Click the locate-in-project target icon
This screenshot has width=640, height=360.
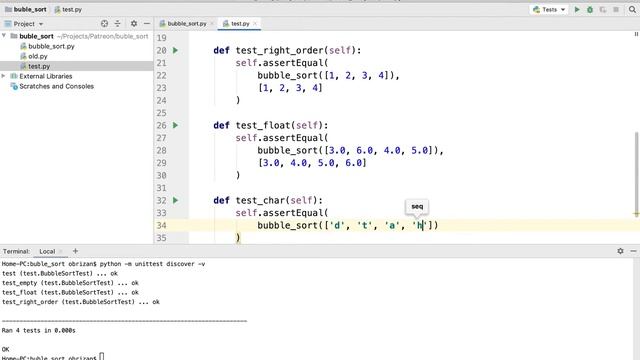pyautogui.click(x=104, y=24)
